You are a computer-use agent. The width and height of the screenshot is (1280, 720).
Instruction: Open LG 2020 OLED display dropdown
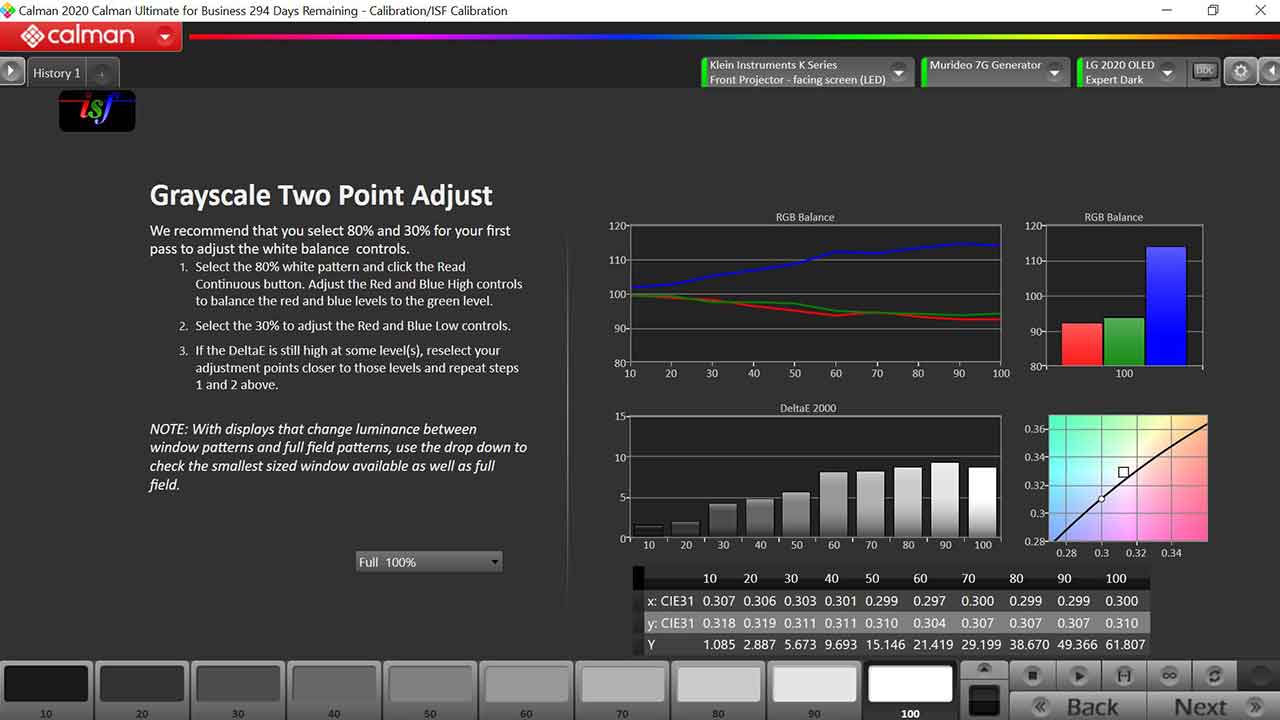coord(1167,72)
